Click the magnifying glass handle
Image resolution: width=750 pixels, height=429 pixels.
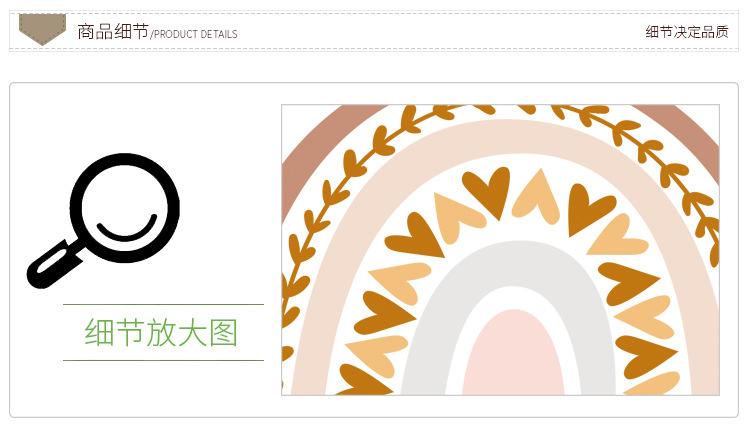pyautogui.click(x=54, y=264)
